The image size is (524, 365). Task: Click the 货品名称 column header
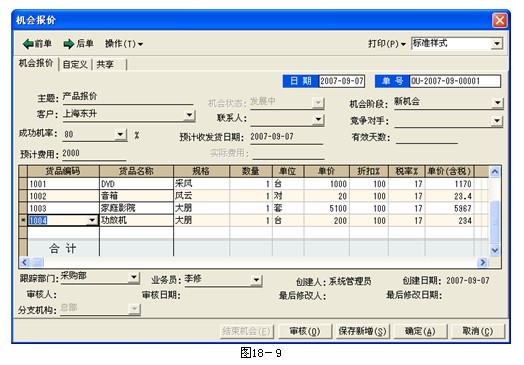[136, 171]
